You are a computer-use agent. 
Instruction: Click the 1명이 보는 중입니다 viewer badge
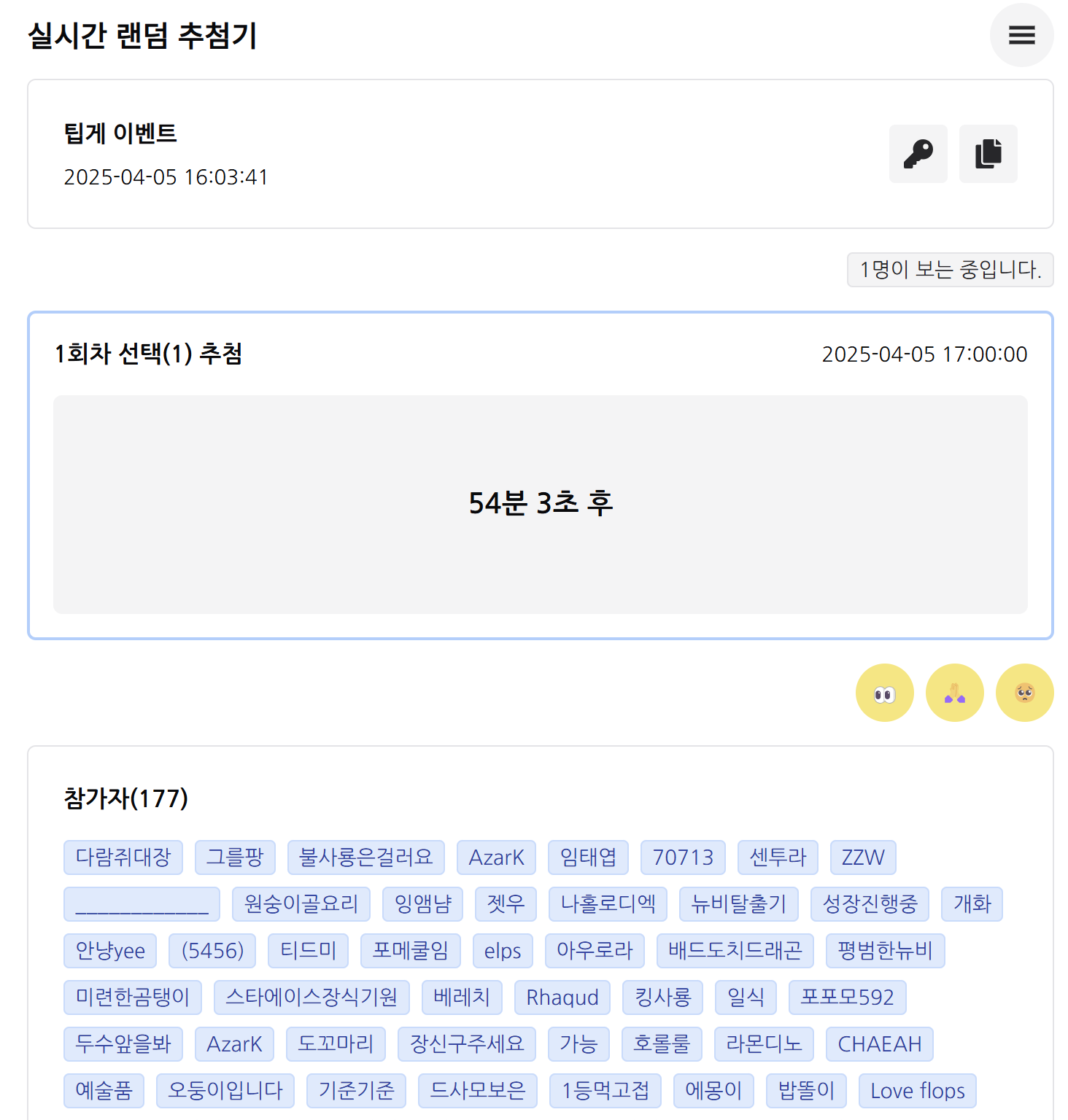(x=950, y=270)
